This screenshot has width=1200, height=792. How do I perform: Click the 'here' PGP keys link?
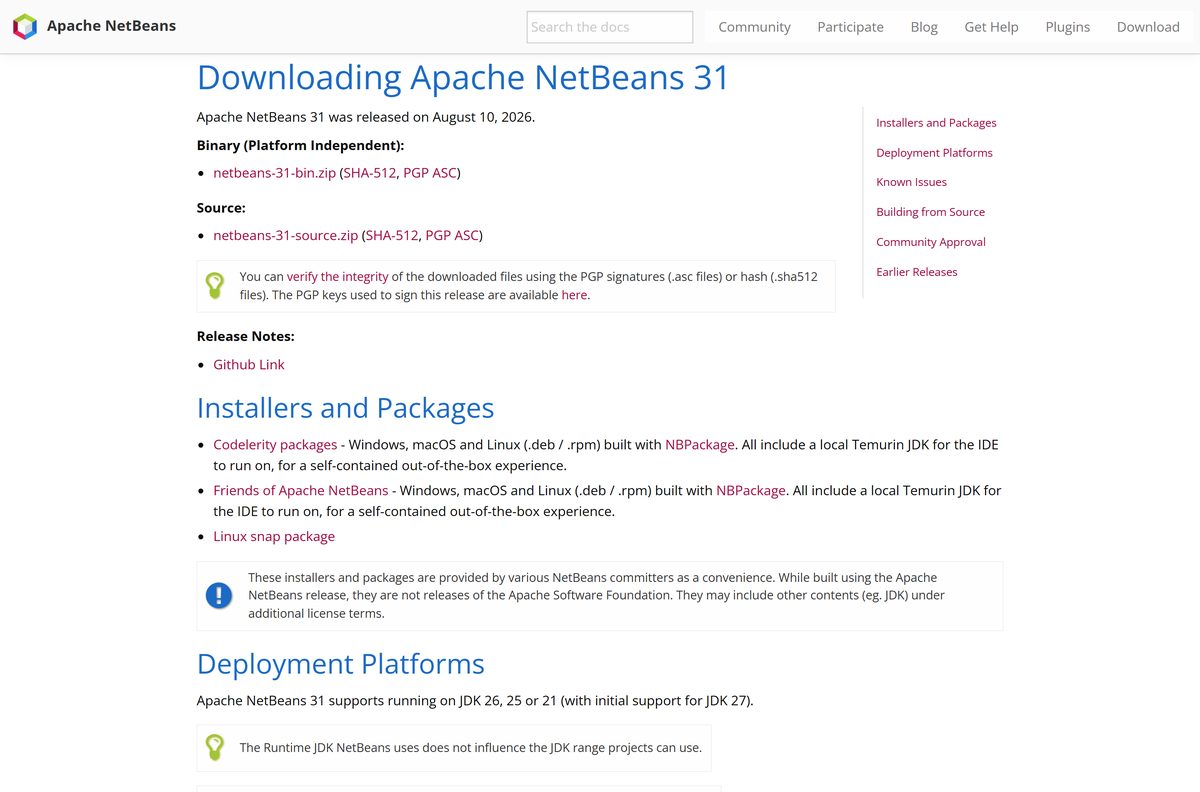(574, 295)
